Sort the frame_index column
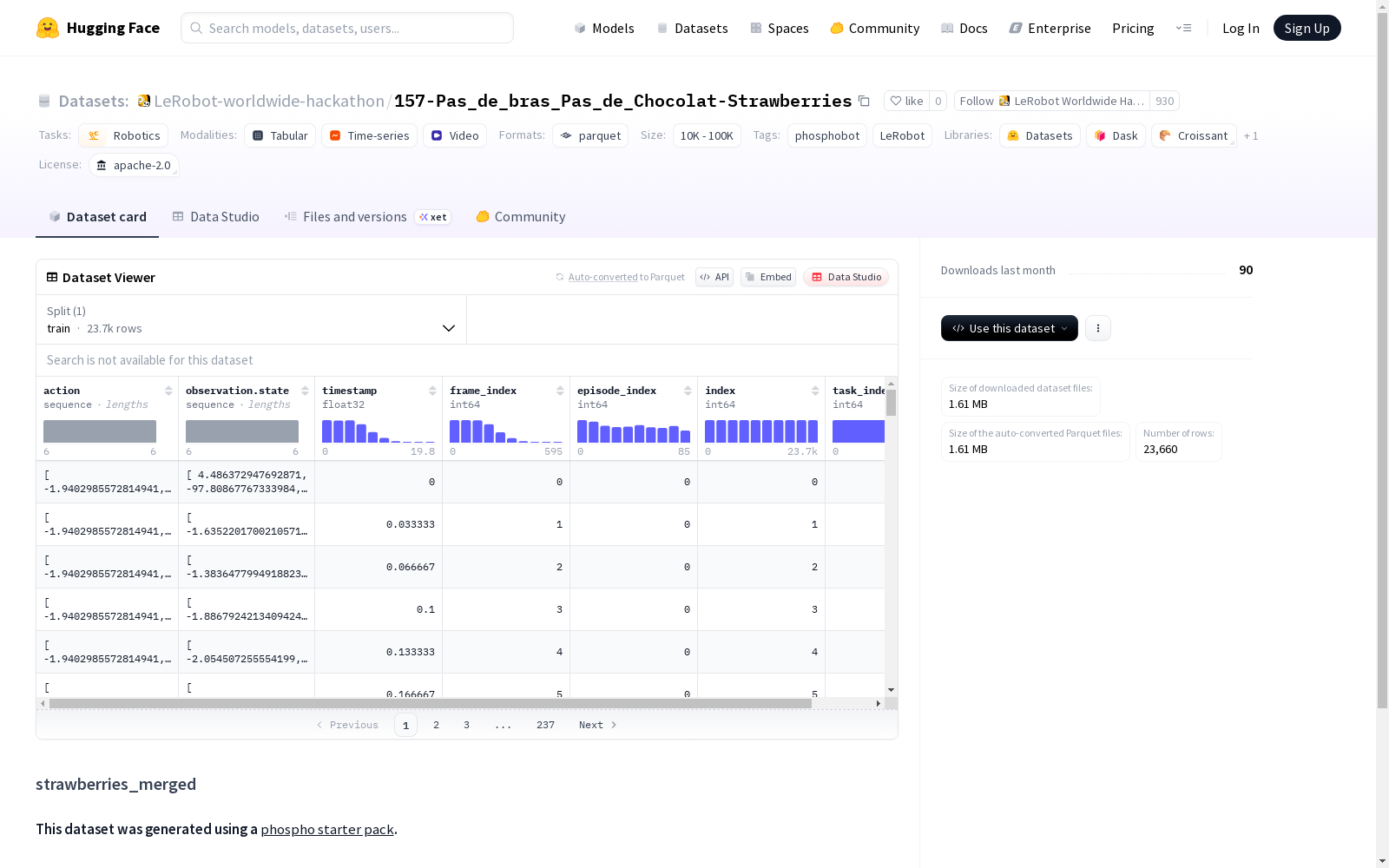 coord(560,391)
